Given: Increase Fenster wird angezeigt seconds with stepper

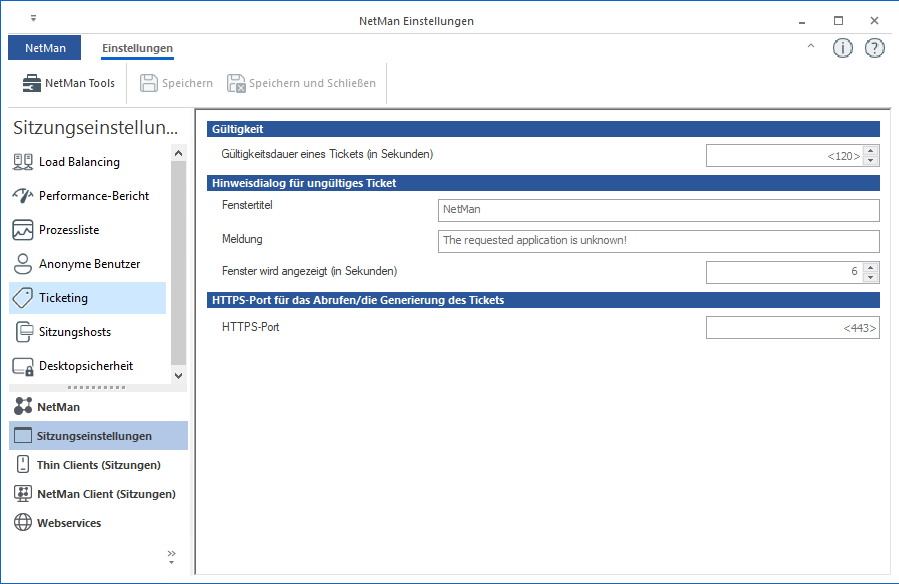Looking at the screenshot, I should [869, 266].
